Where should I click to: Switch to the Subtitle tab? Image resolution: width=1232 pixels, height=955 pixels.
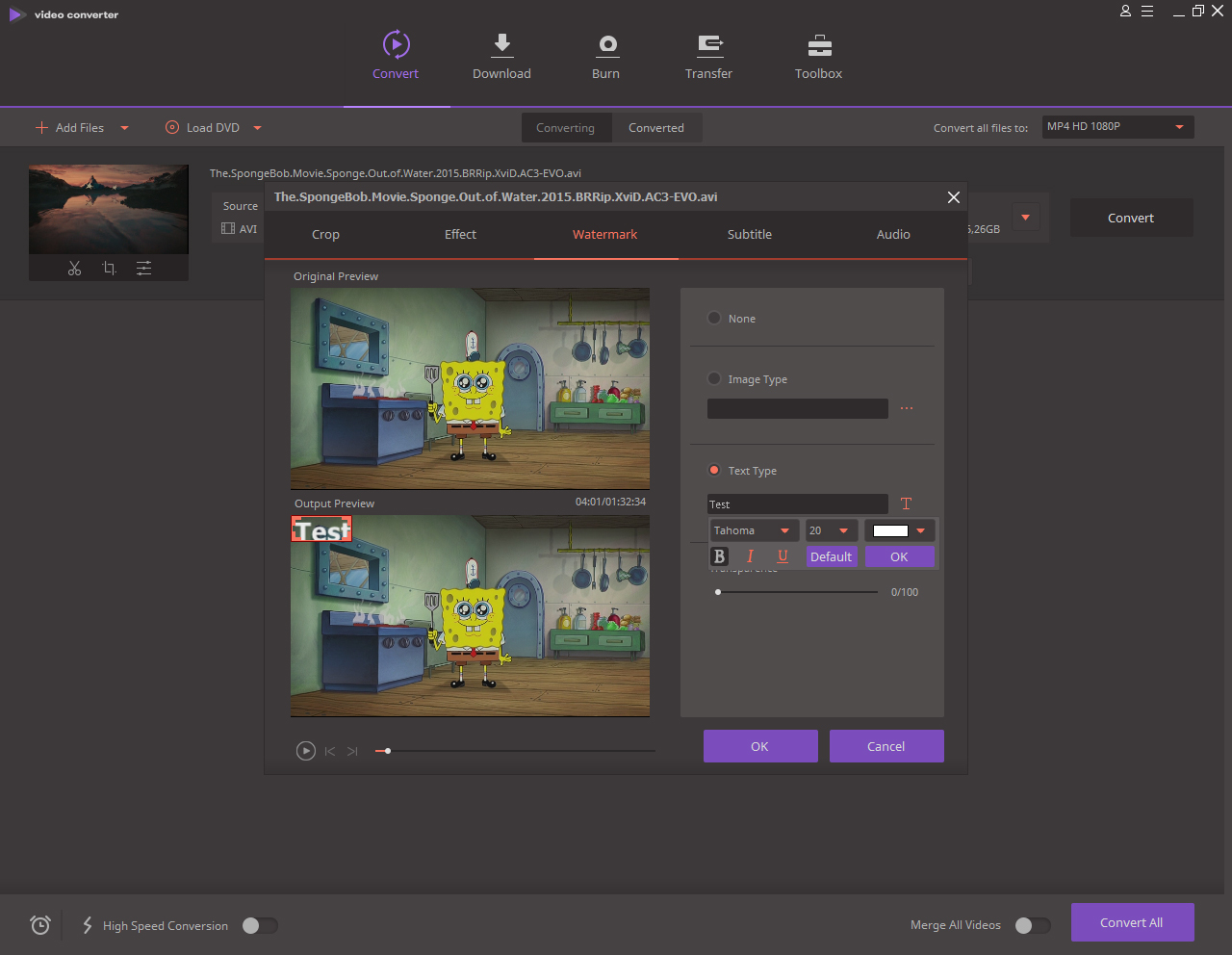[750, 234]
